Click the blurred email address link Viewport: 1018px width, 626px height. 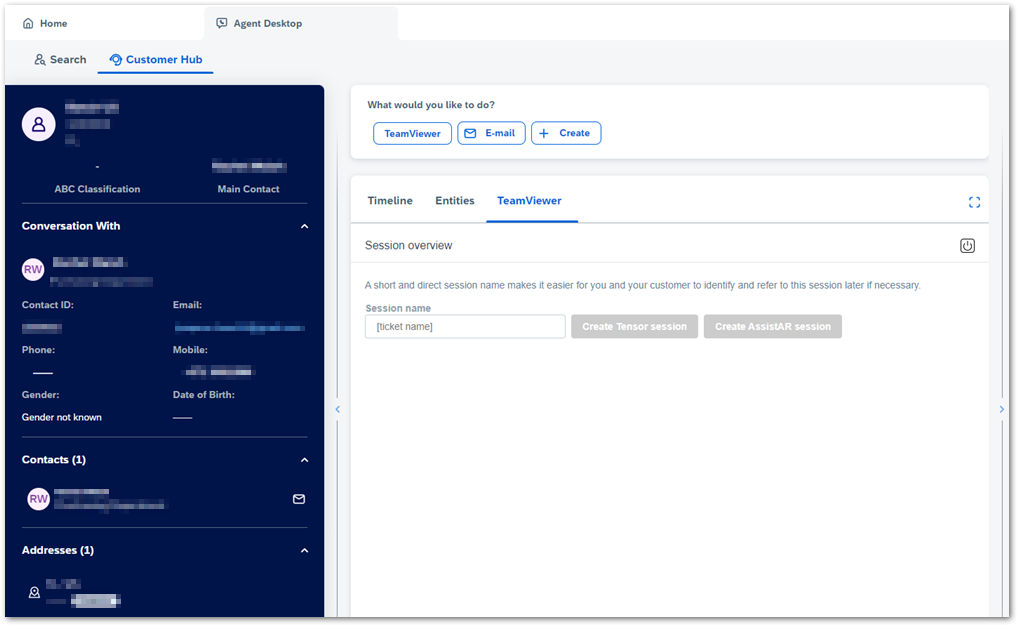239,328
